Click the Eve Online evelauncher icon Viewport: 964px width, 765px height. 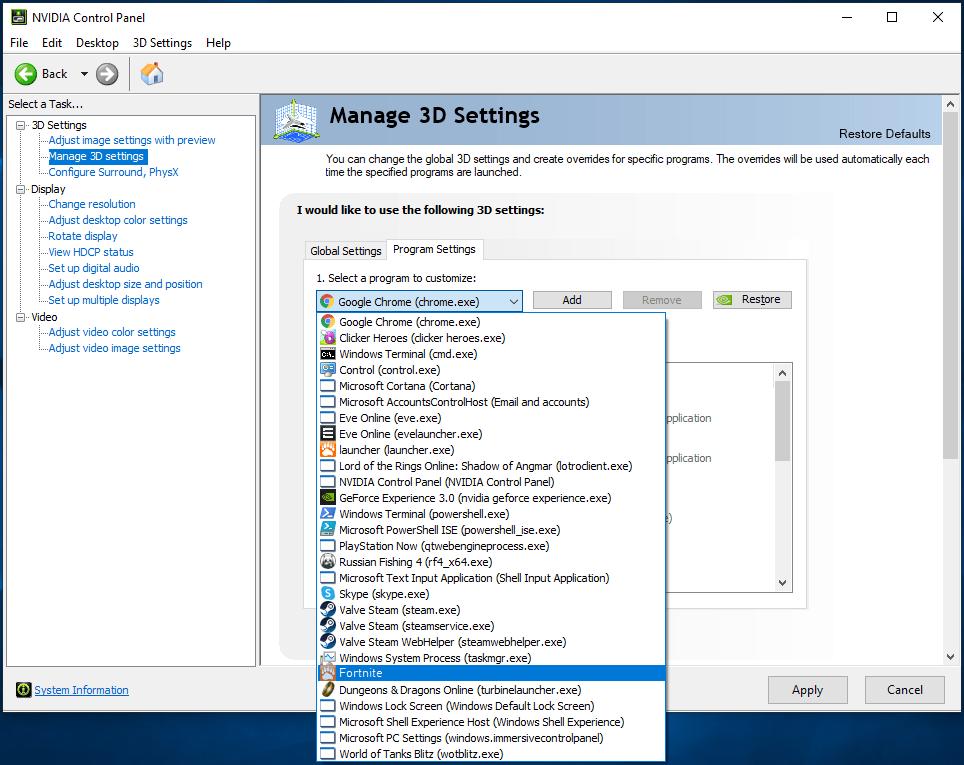328,434
